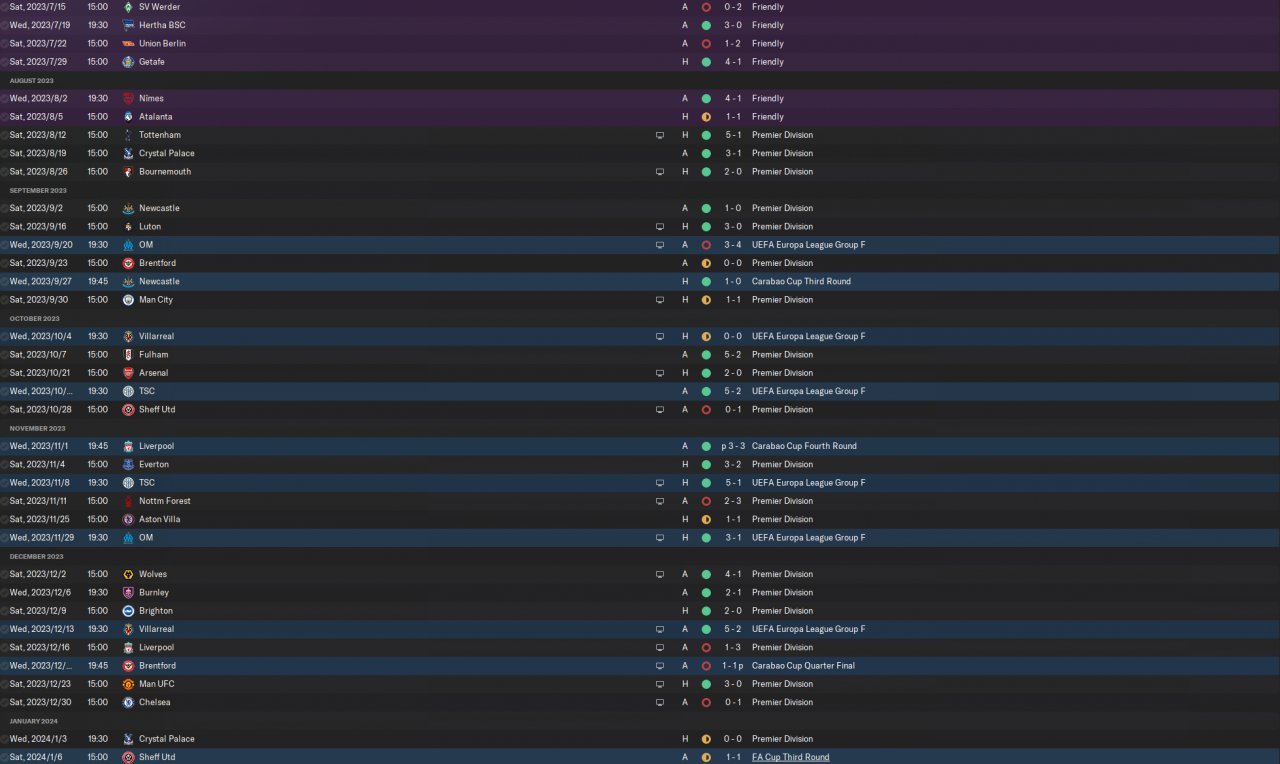The image size is (1280, 764).
Task: Click the Getafe club badge
Action: [x=128, y=62]
